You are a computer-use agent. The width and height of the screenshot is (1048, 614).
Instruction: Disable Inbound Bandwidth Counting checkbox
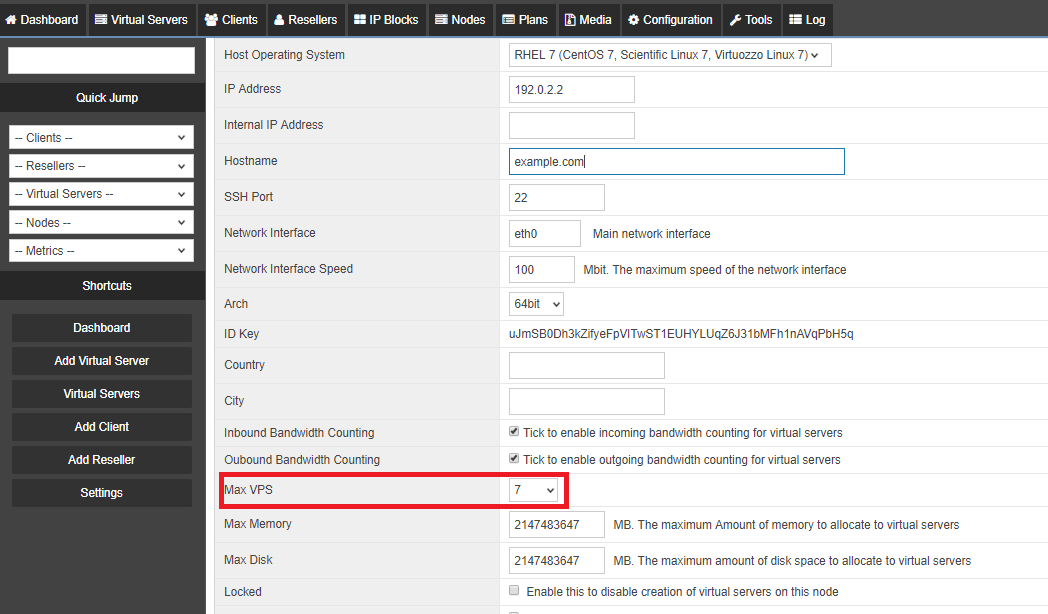(x=514, y=432)
